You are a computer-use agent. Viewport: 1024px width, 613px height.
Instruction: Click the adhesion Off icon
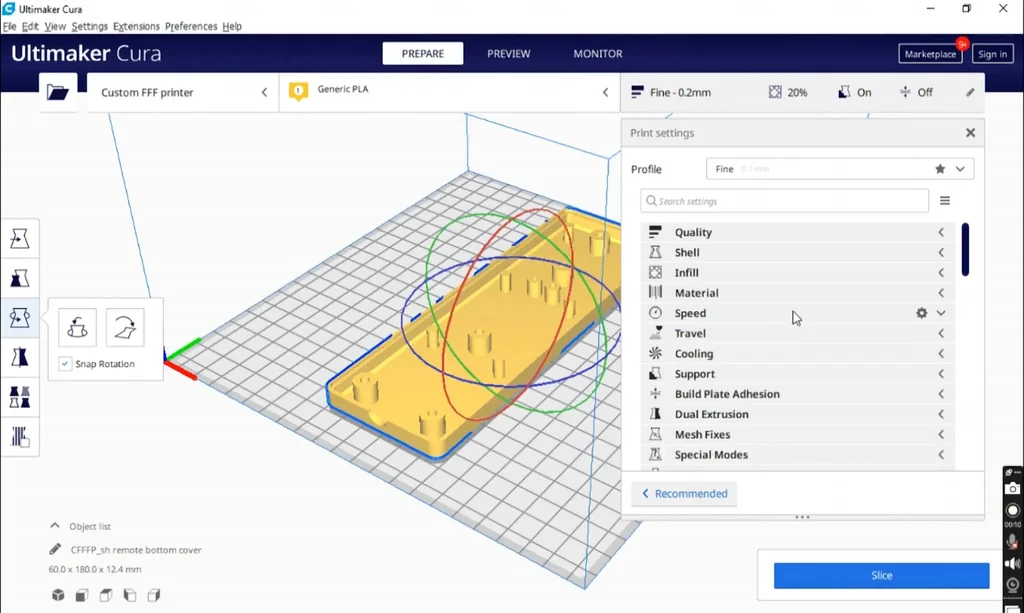905,92
